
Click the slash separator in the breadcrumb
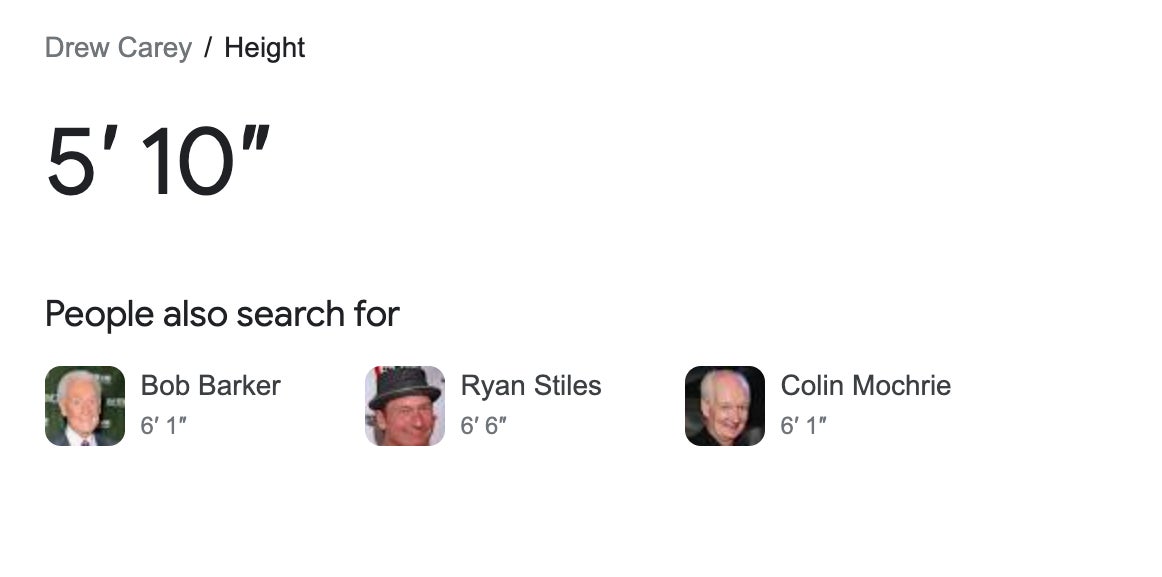(208, 48)
